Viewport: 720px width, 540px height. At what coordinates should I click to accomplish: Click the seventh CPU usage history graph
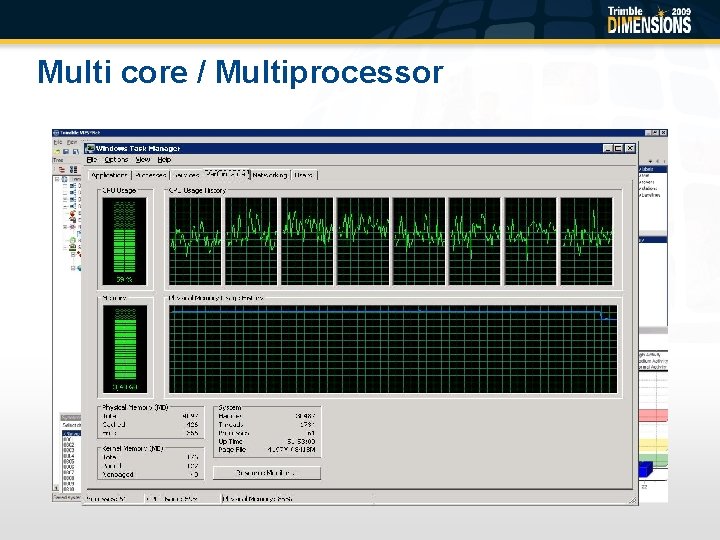click(531, 242)
